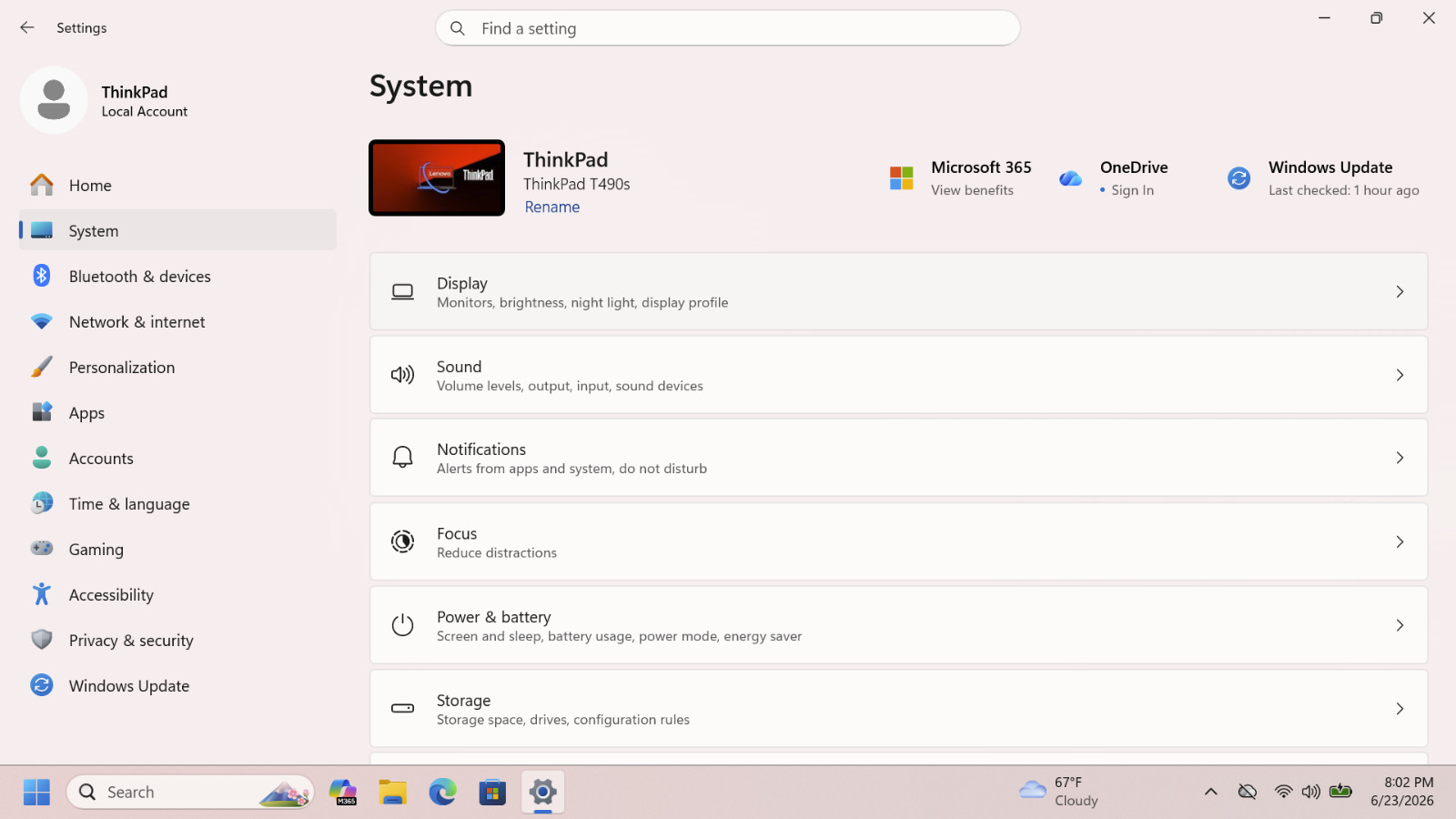This screenshot has width=1456, height=819.
Task: Click the taskbar Search box
Action: 190,792
